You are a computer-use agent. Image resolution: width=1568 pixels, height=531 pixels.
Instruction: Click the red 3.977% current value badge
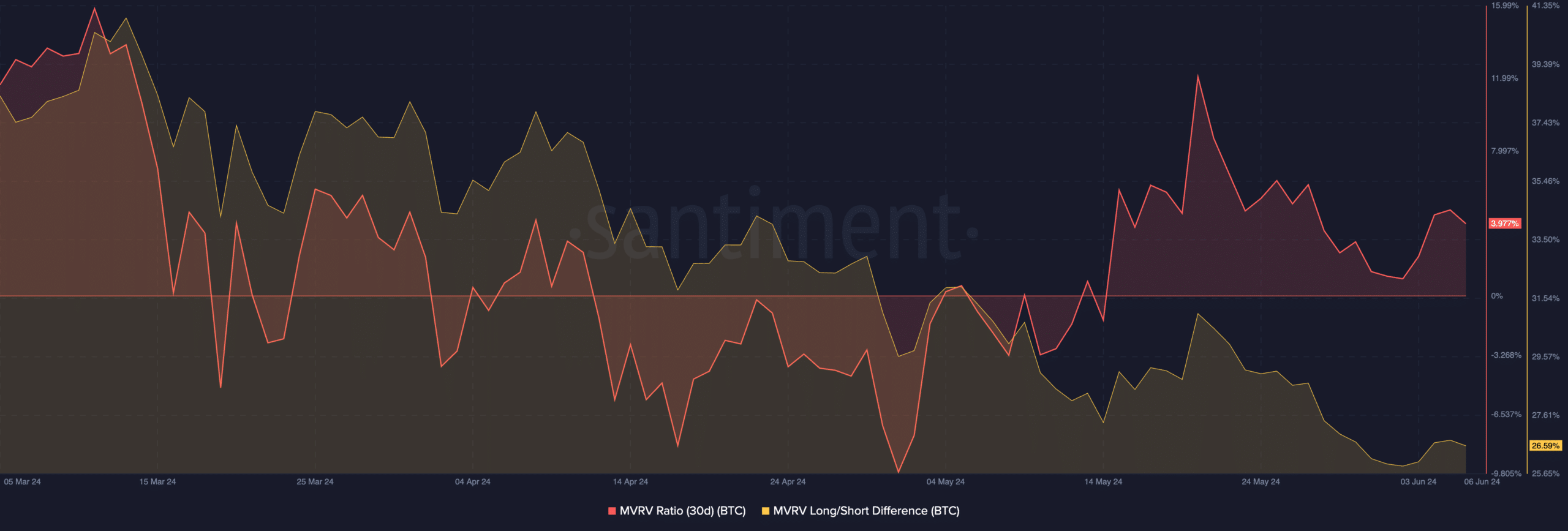tap(1505, 224)
